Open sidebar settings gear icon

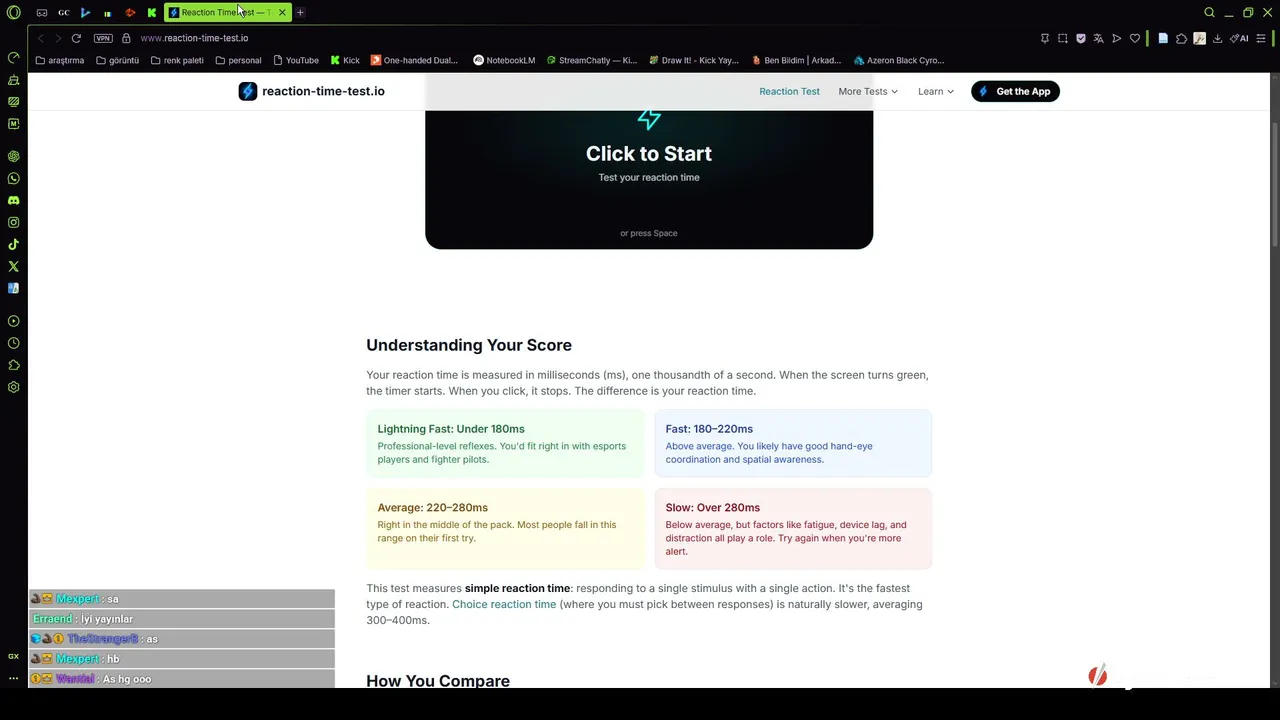(x=13, y=387)
